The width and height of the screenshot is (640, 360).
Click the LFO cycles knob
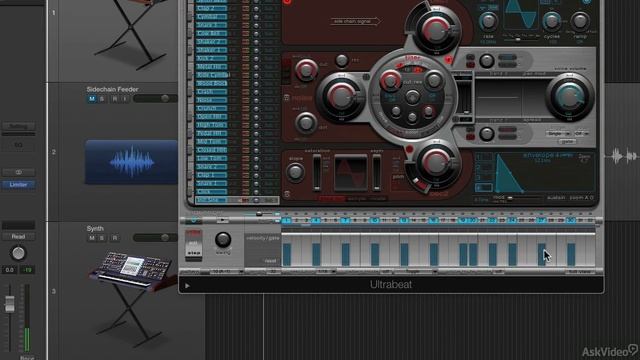click(551, 21)
